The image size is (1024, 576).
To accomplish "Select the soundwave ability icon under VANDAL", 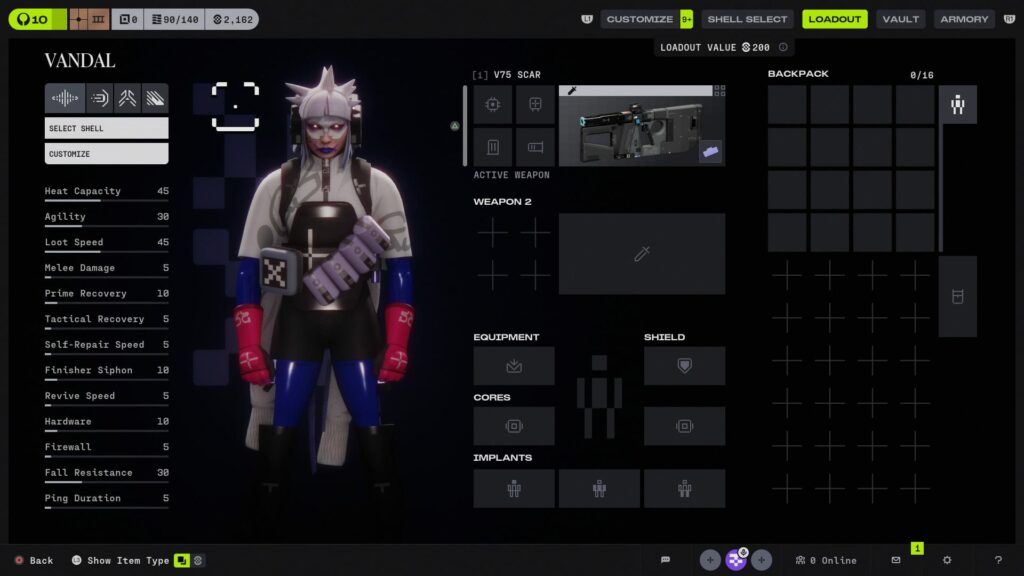I will click(x=64, y=98).
